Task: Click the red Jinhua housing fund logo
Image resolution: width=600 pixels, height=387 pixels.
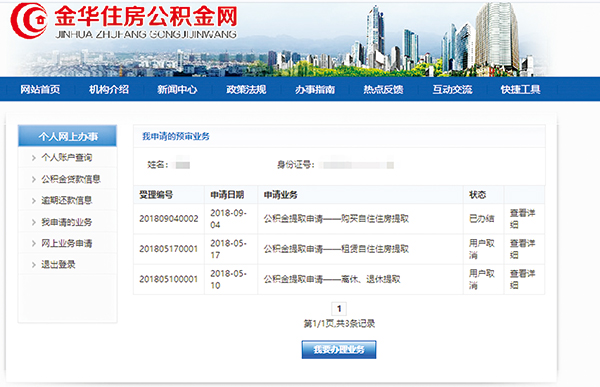Action: 29,21
